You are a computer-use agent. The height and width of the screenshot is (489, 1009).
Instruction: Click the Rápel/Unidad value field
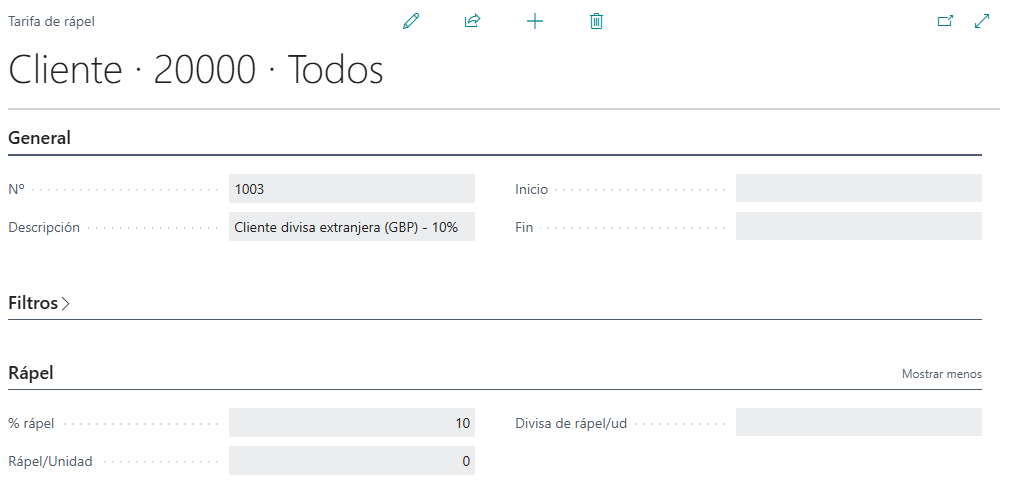(351, 461)
